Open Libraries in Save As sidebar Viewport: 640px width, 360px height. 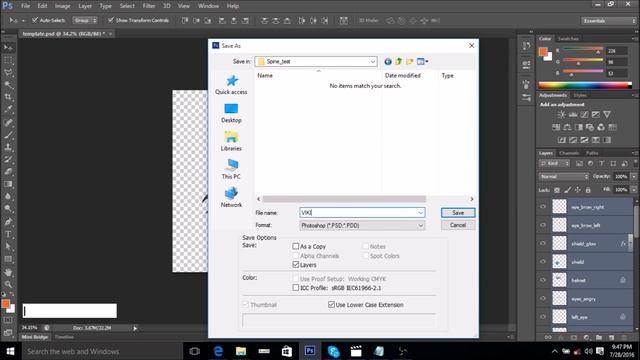click(x=231, y=141)
